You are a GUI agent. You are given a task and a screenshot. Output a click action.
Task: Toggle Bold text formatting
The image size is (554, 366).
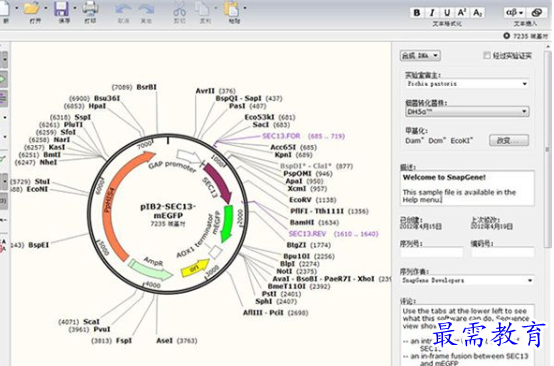coord(417,13)
